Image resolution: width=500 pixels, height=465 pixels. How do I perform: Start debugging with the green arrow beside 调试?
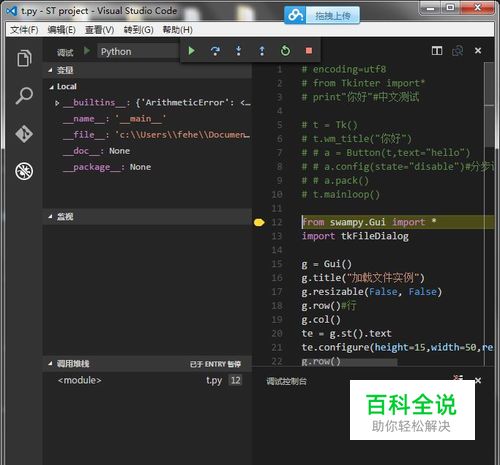point(87,51)
